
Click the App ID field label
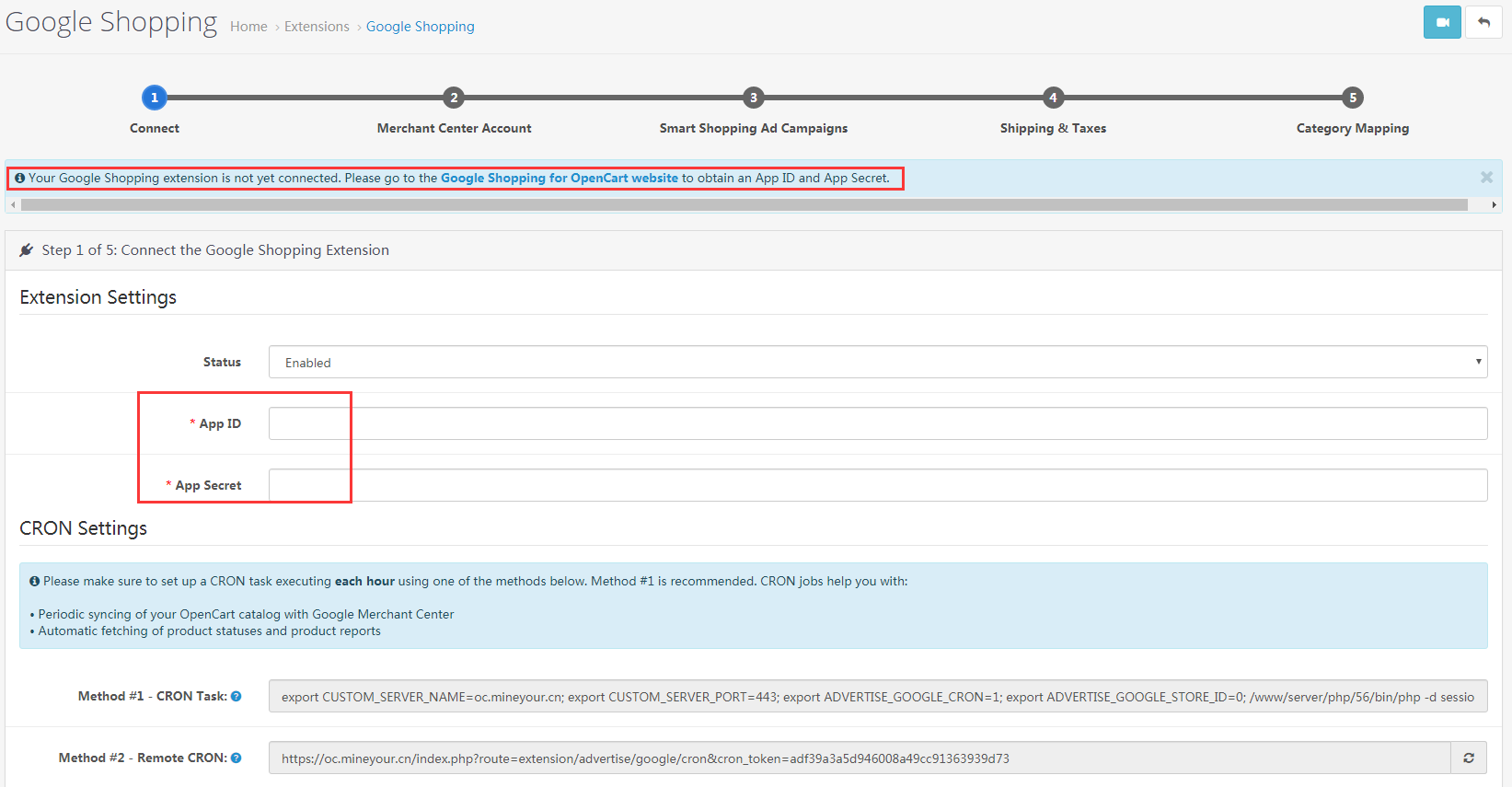pyautogui.click(x=220, y=423)
